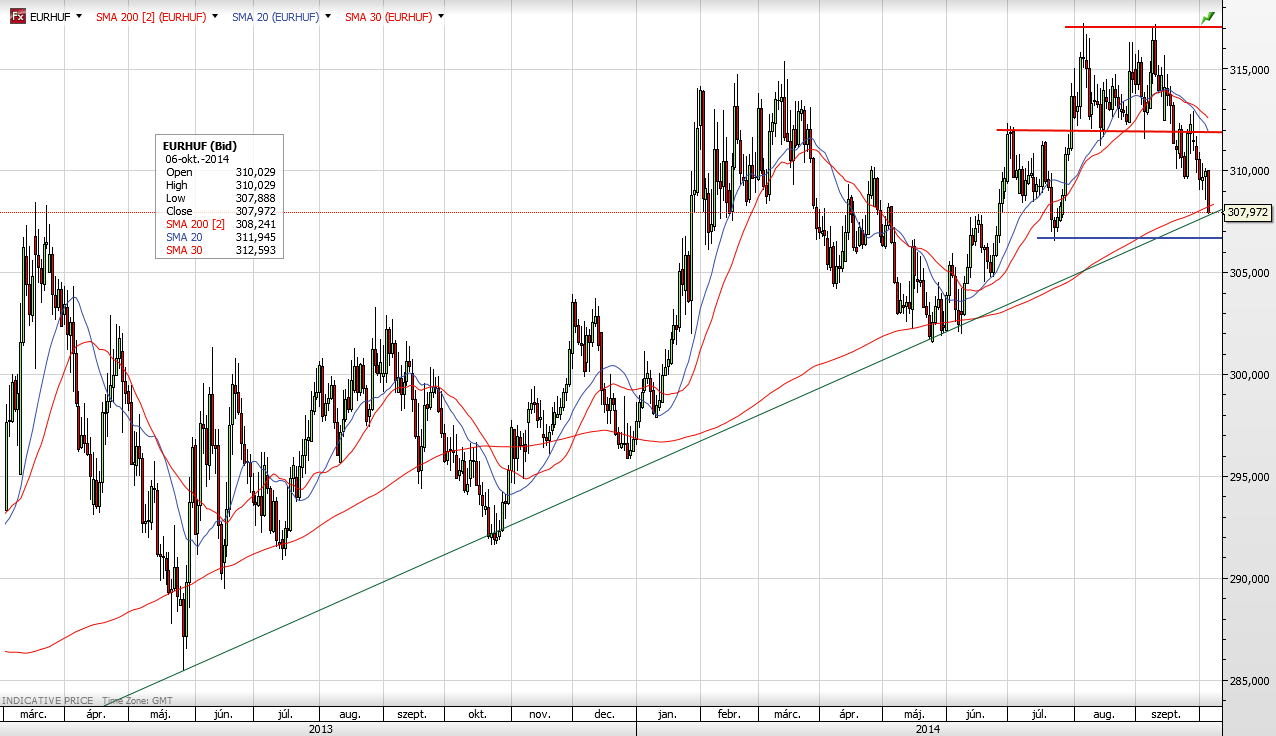Viewport: 1276px width, 736px height.
Task: Click the Open value 310,029
Action: [x=255, y=172]
